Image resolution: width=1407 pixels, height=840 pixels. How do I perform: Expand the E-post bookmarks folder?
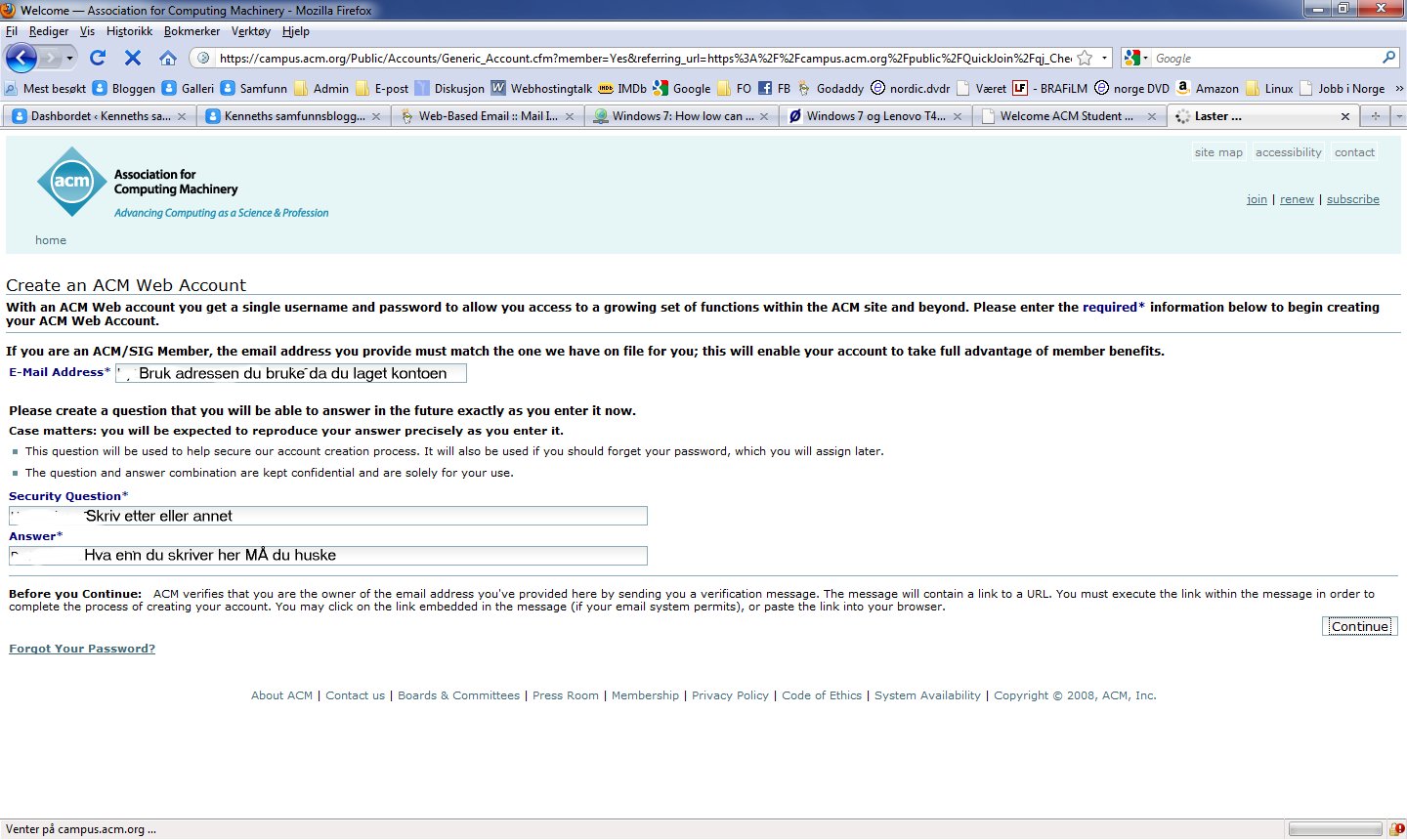tap(382, 88)
